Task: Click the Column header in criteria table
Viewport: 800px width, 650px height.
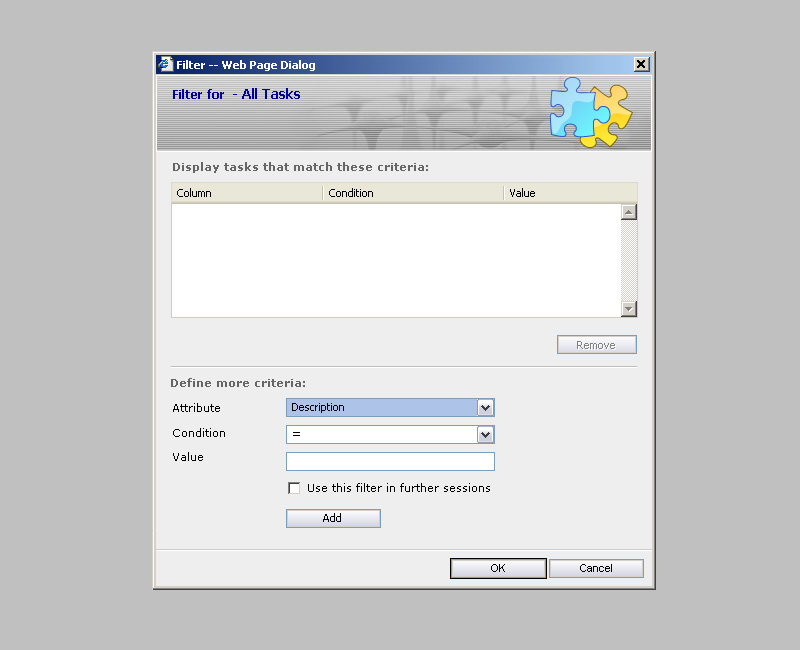Action: click(247, 193)
